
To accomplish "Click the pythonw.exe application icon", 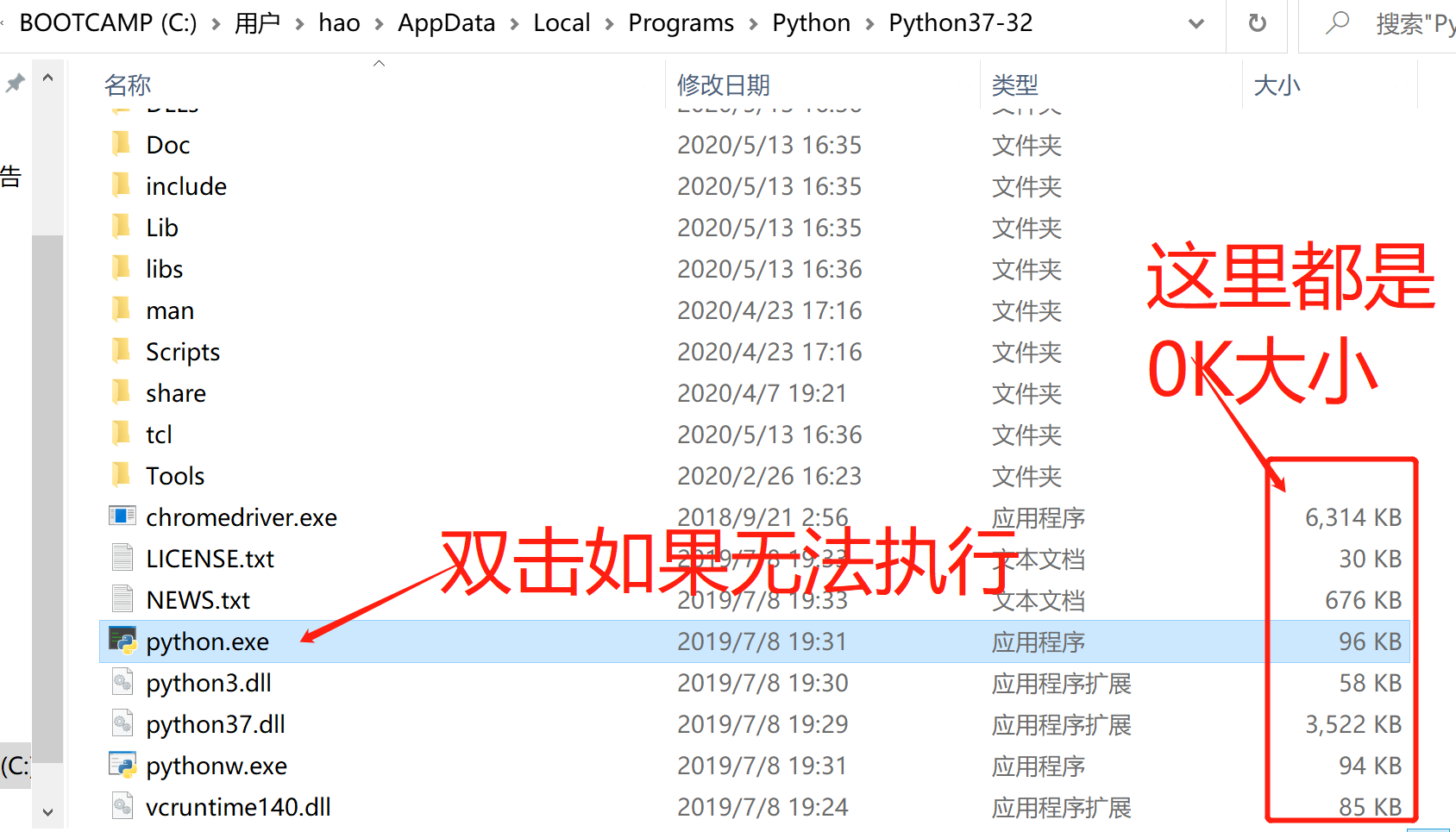I will pyautogui.click(x=121, y=764).
